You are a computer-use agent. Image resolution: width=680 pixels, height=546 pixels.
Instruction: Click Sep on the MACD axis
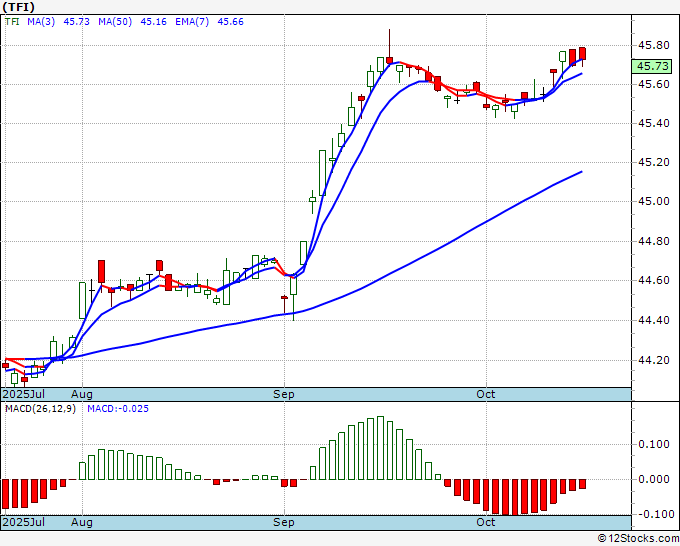click(284, 522)
